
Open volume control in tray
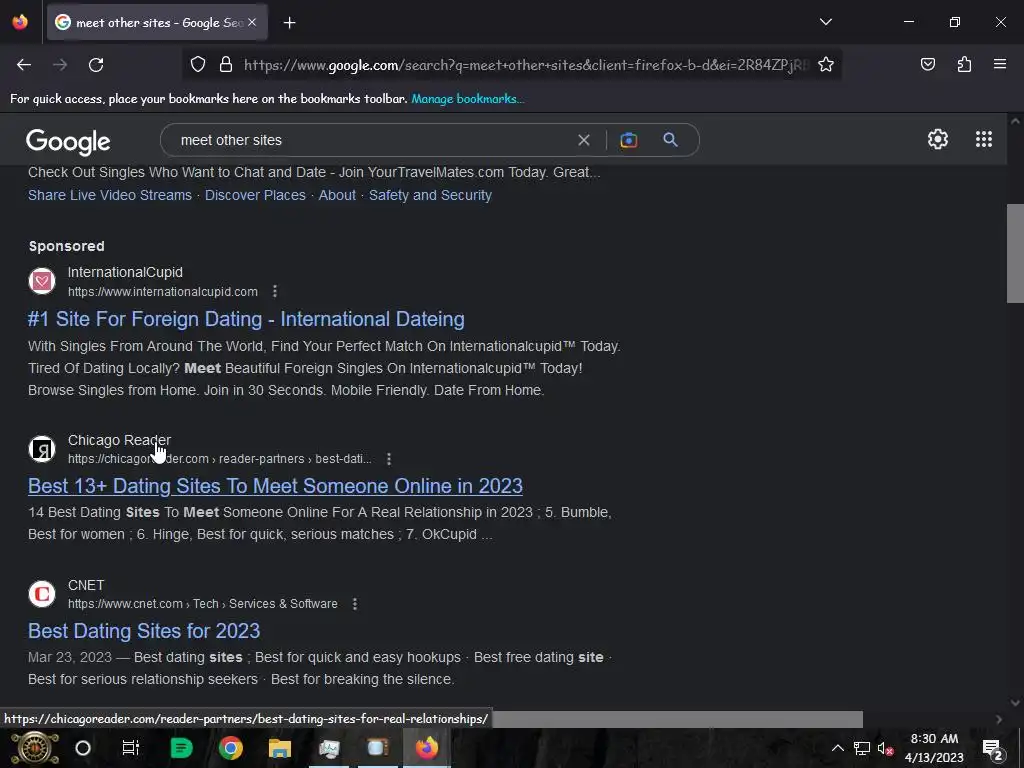pos(885,748)
